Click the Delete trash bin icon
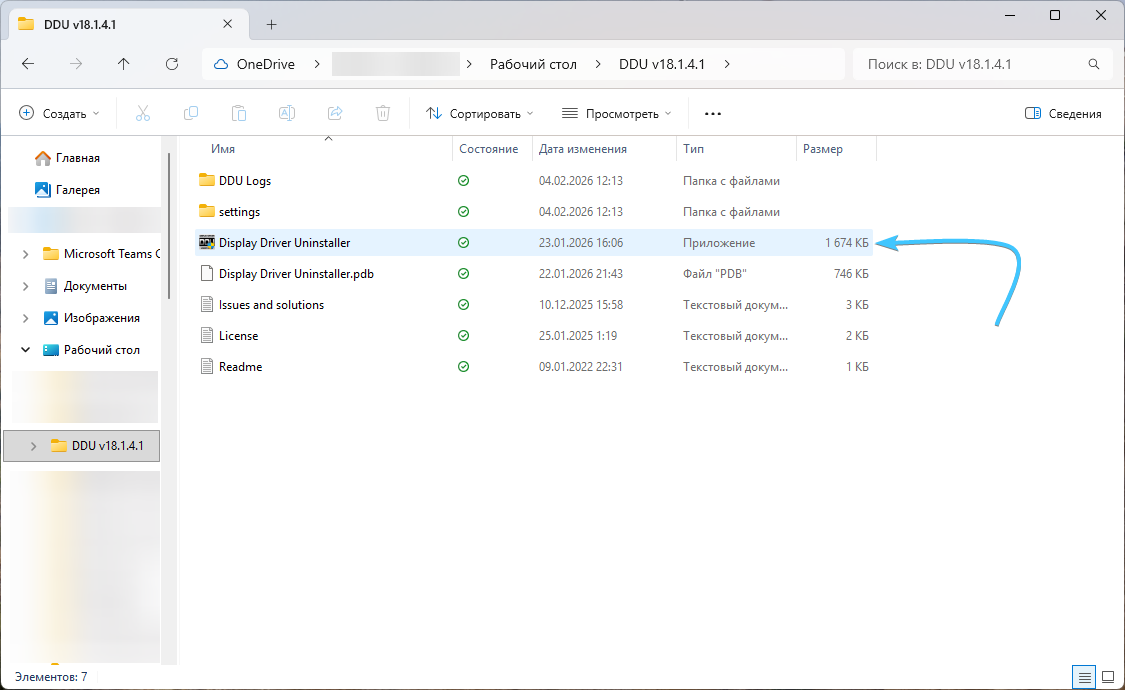The width and height of the screenshot is (1125, 690). 383,114
